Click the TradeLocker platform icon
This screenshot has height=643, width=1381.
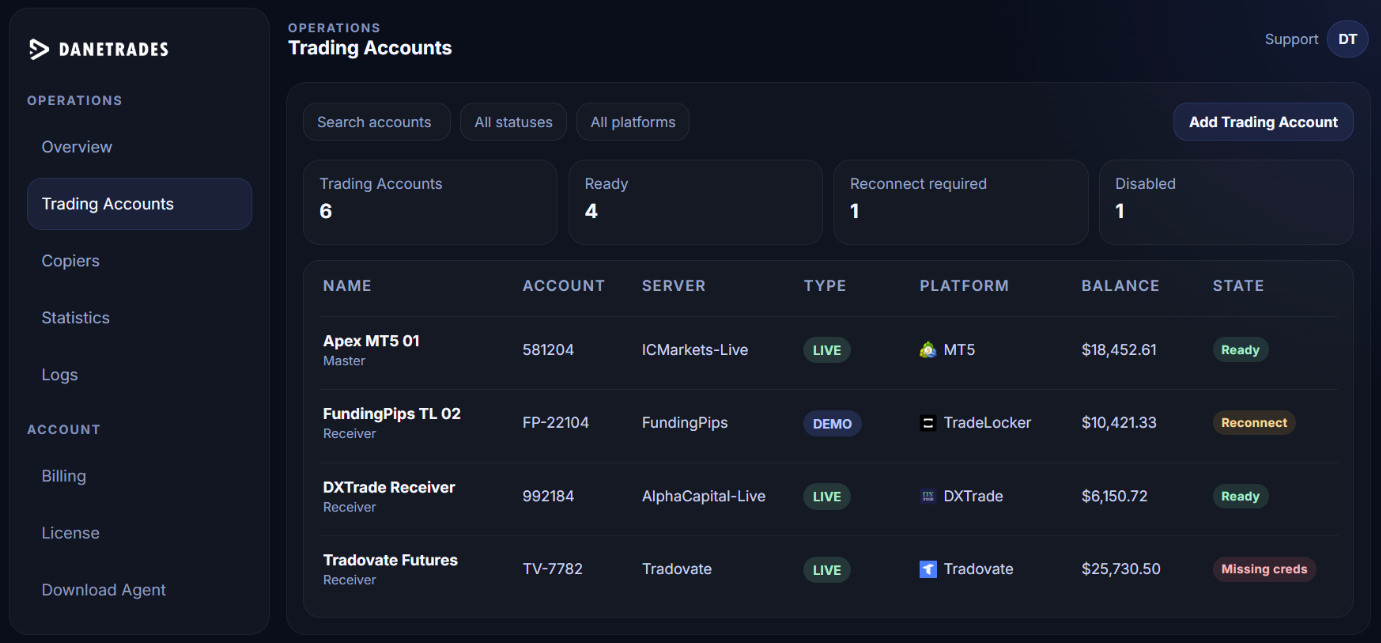(928, 423)
